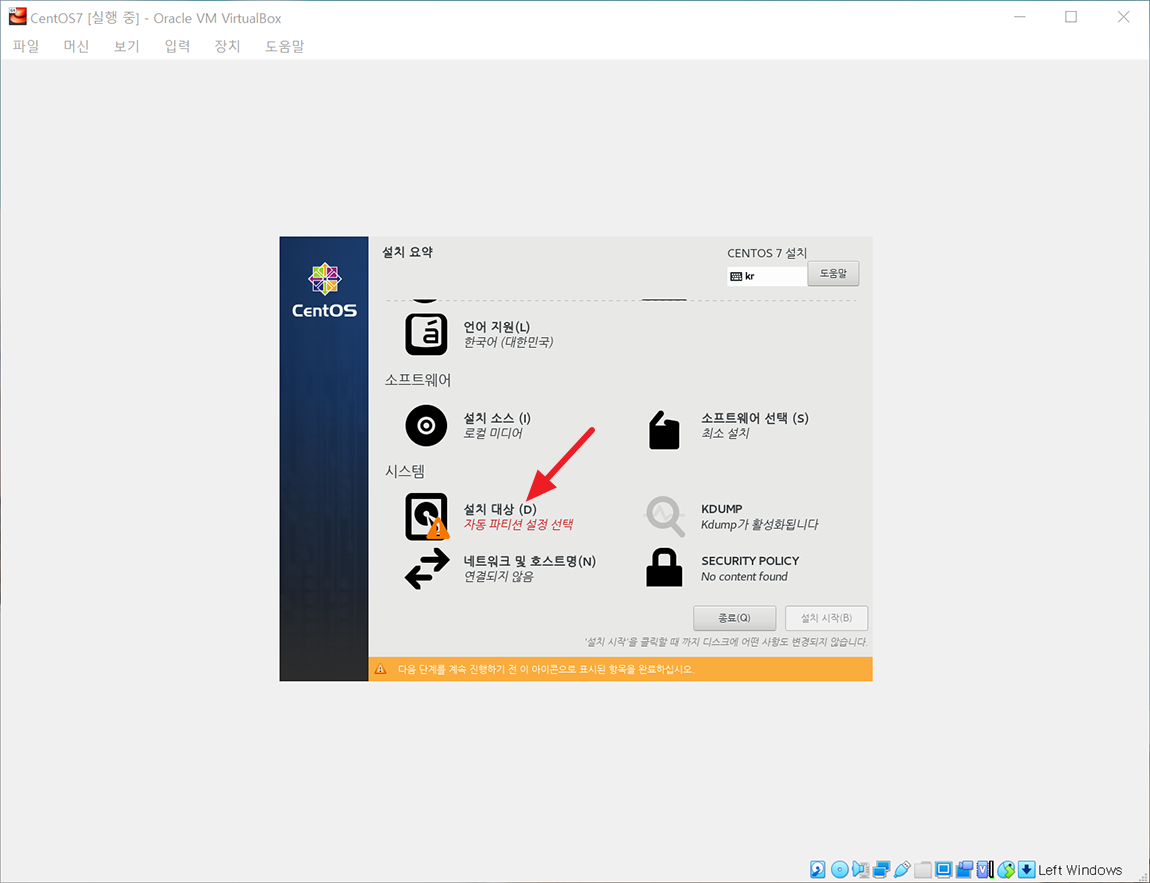Open the 보기 menu

point(126,46)
